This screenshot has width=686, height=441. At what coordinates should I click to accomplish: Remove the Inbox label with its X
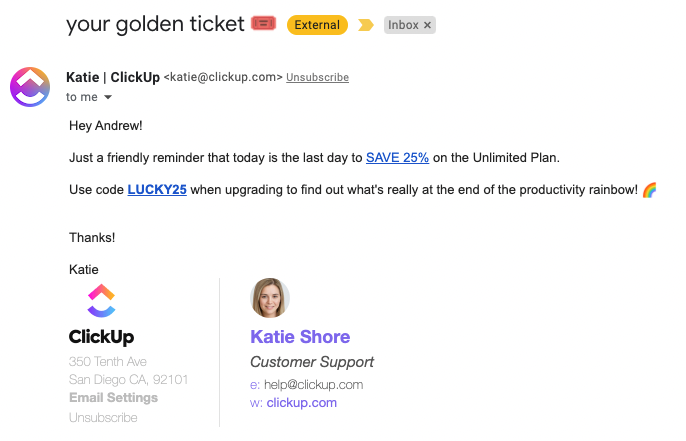click(428, 25)
